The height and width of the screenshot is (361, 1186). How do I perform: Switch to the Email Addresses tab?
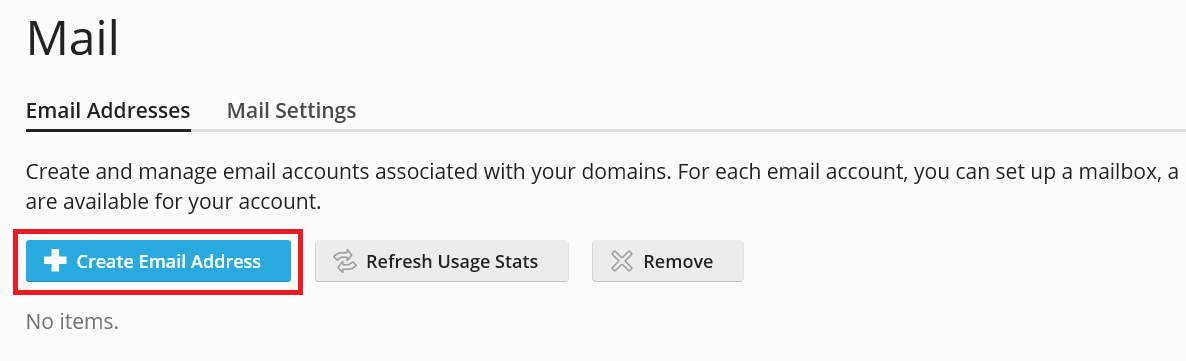pos(108,110)
